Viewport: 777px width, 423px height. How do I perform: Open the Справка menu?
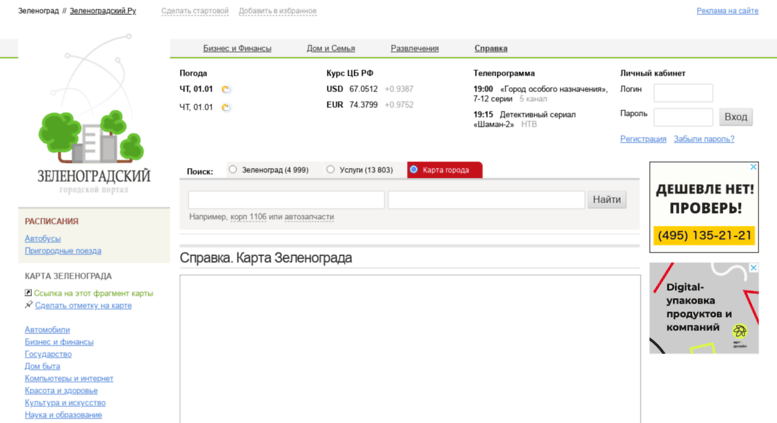tap(491, 48)
